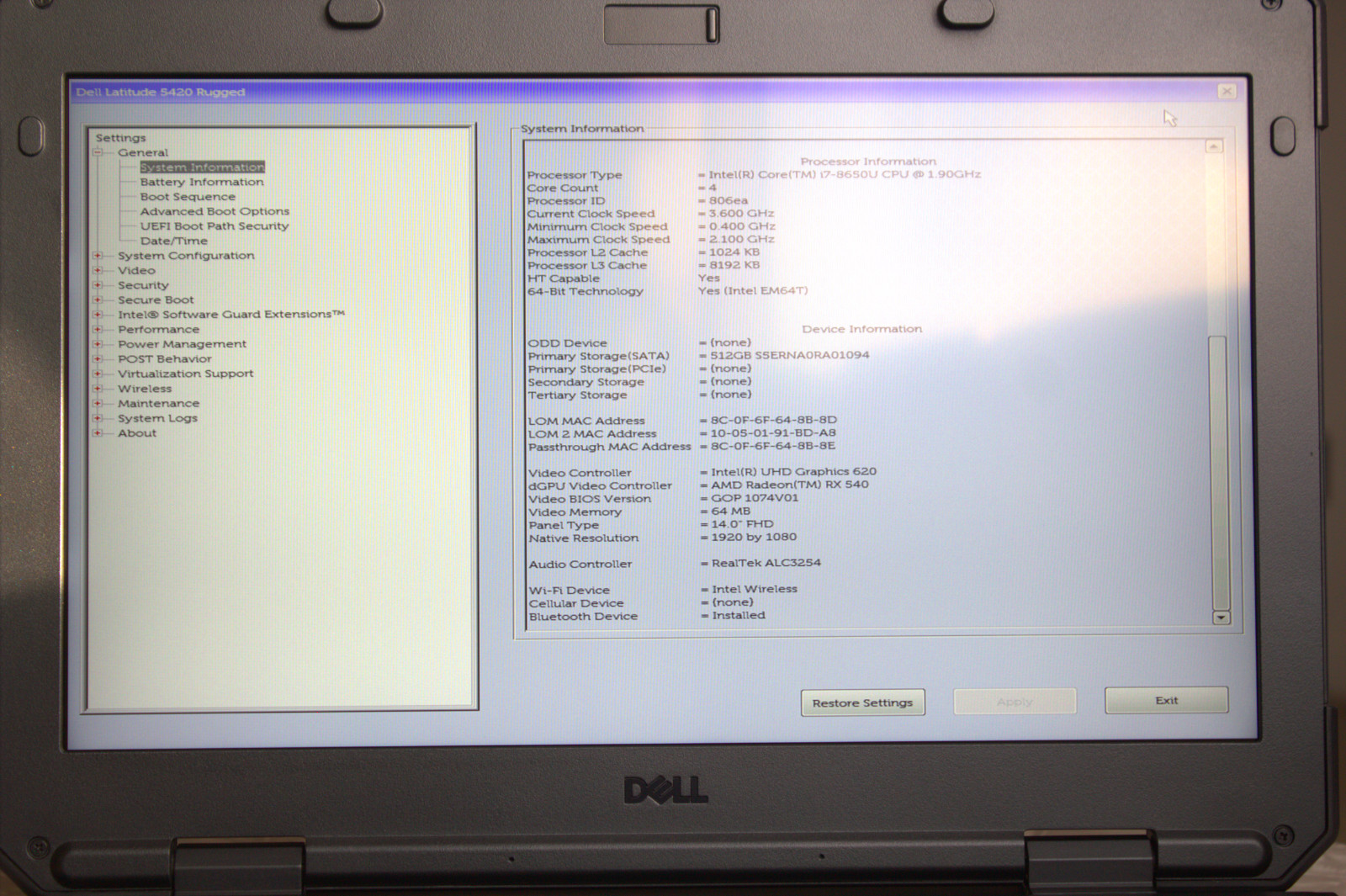Select the Secure Boot label

coord(156,300)
